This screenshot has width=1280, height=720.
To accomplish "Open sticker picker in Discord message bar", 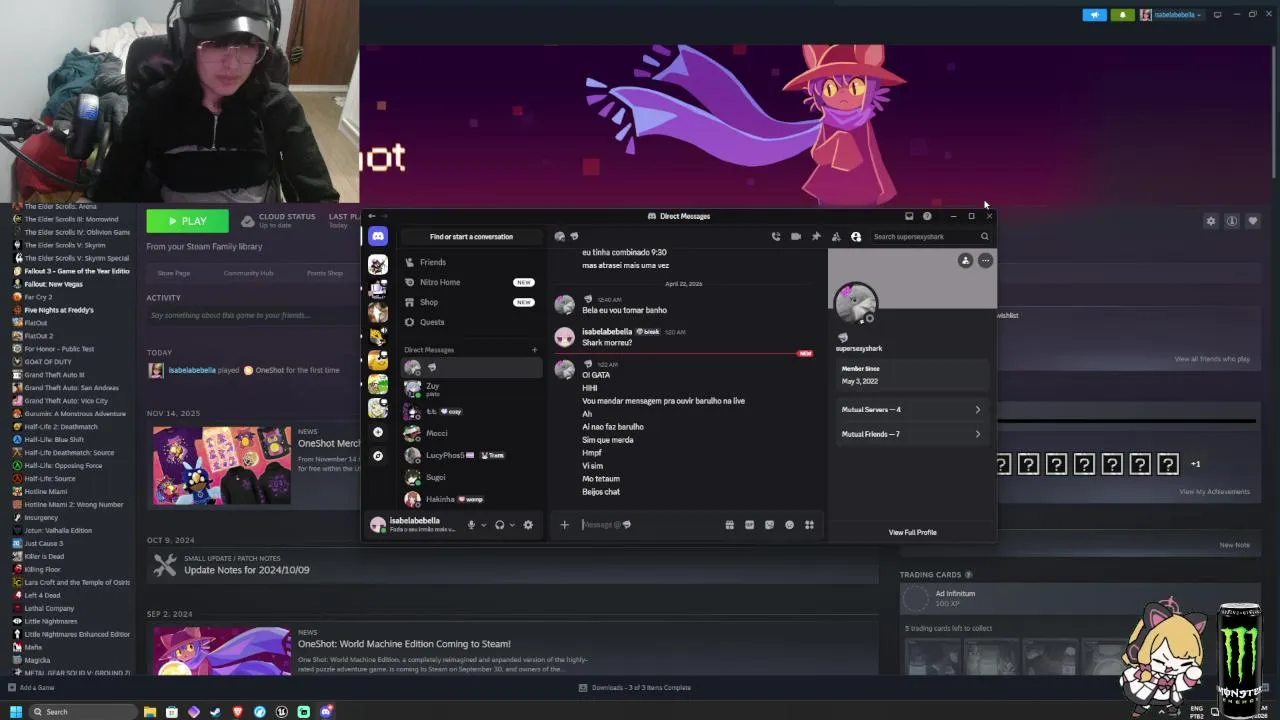I will [x=769, y=525].
